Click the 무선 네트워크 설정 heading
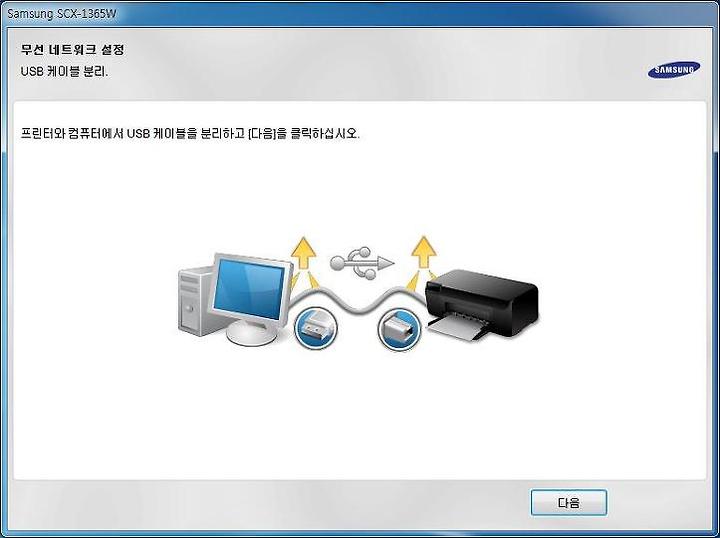Screen dimensions: 720x538 pyautogui.click(x=73, y=50)
